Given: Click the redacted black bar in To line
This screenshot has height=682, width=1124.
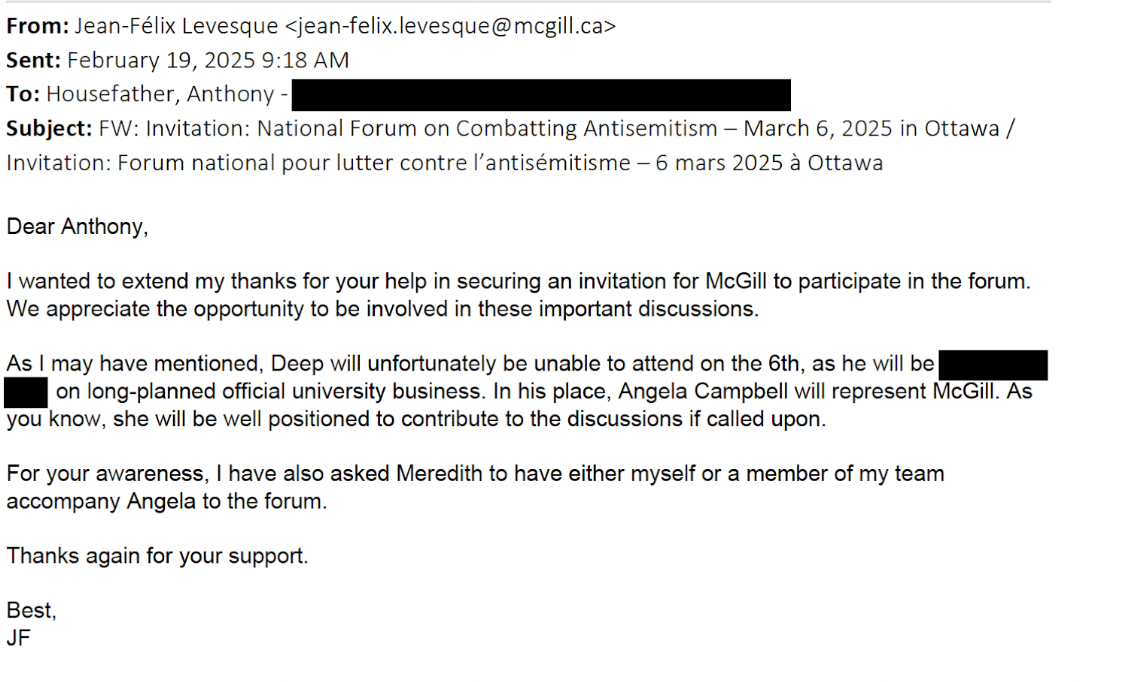Looking at the screenshot, I should [x=541, y=95].
